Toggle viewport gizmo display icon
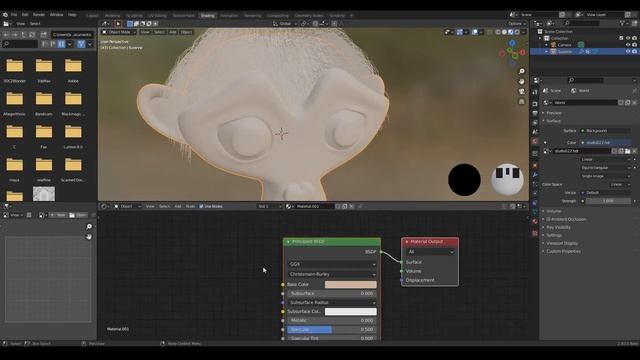Viewport: 640px width, 360px height. (x=460, y=32)
